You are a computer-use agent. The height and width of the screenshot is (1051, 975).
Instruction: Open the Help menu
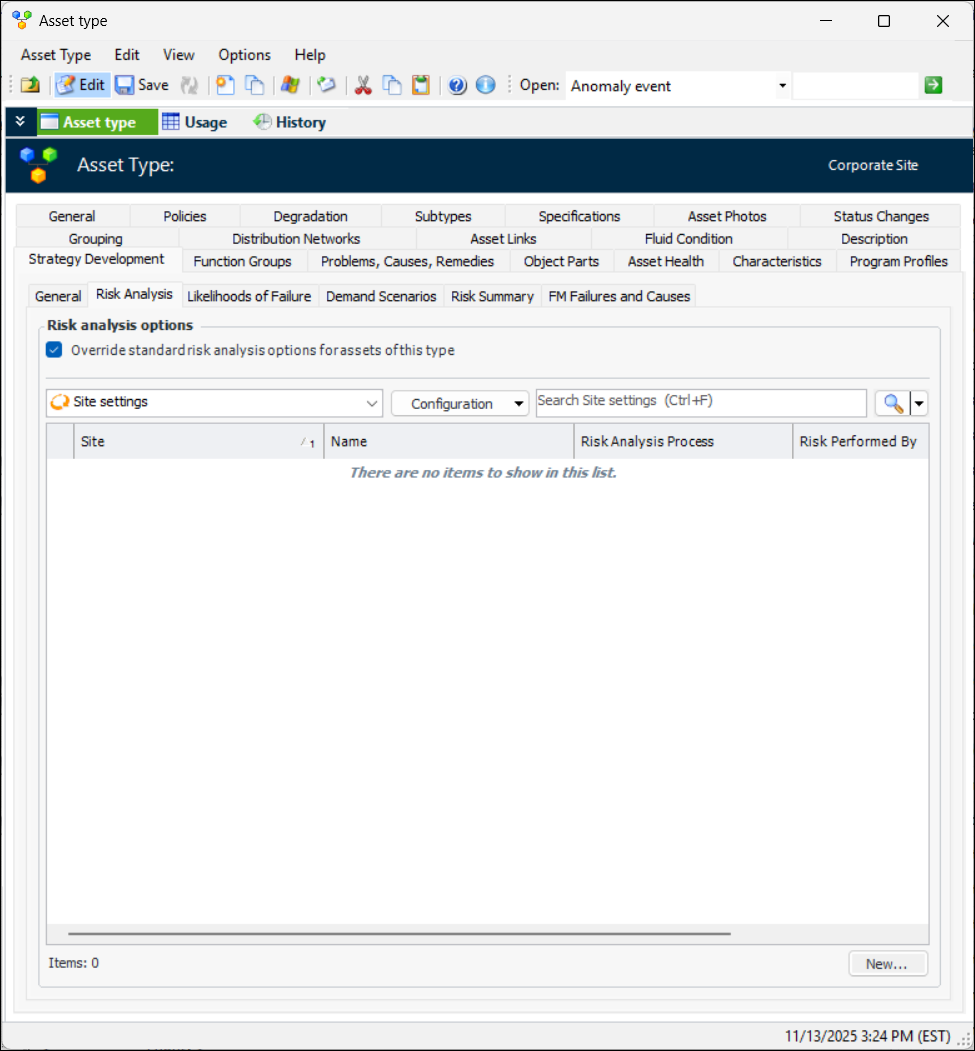[310, 55]
